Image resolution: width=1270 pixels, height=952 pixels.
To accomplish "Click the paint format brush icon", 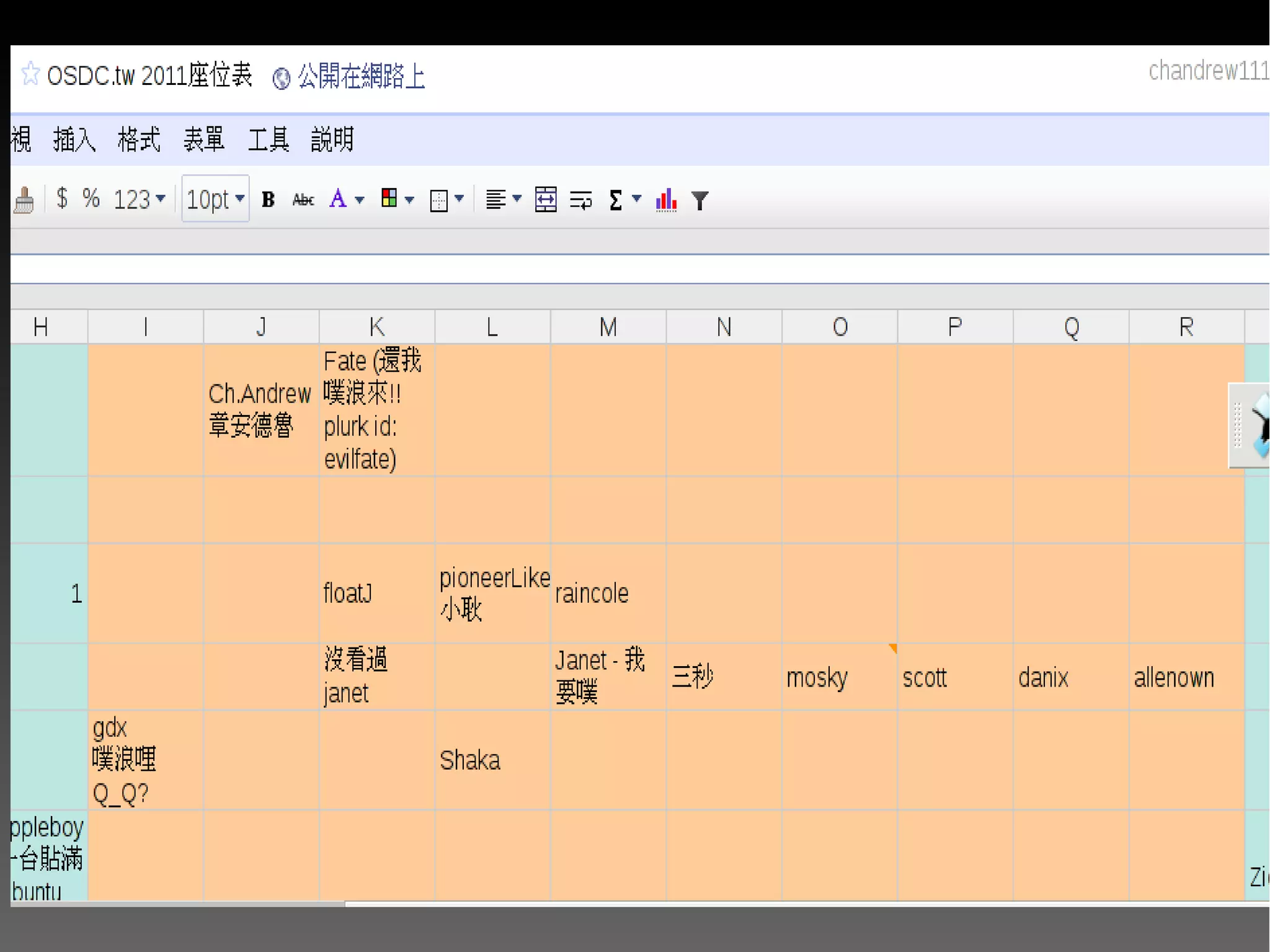I will 24,200.
